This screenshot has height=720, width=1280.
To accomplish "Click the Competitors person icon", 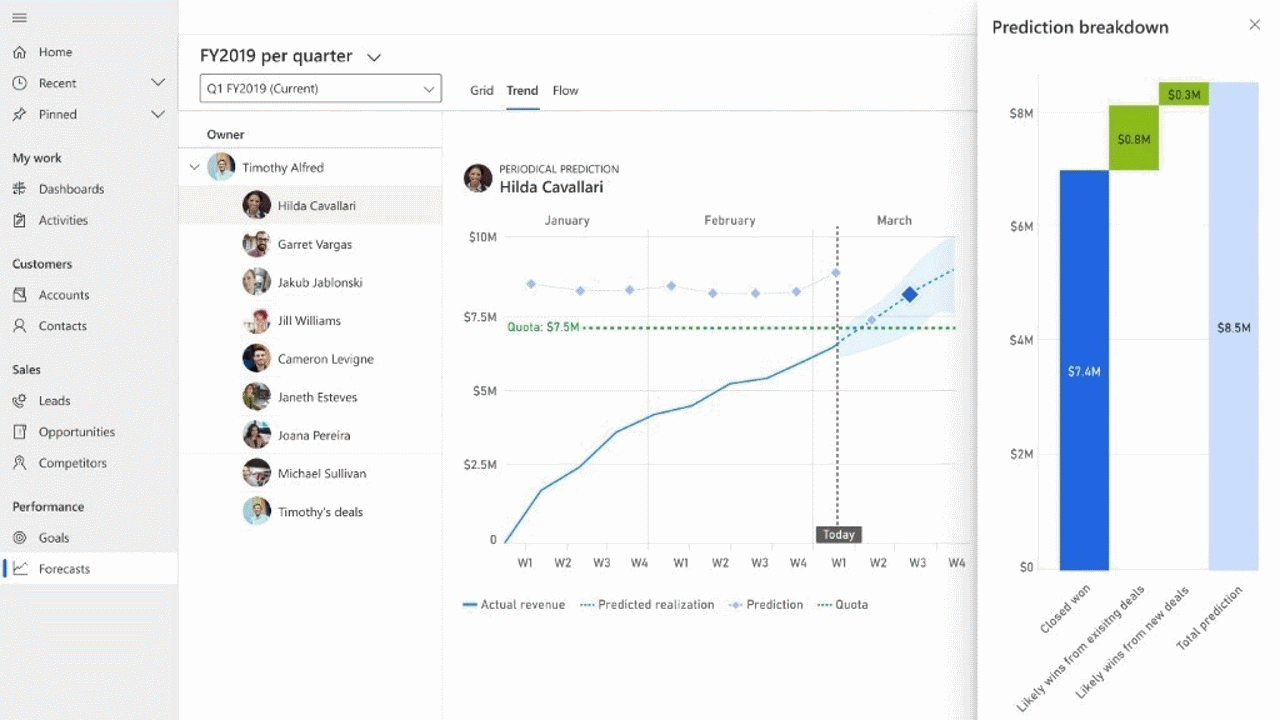I will tap(19, 463).
